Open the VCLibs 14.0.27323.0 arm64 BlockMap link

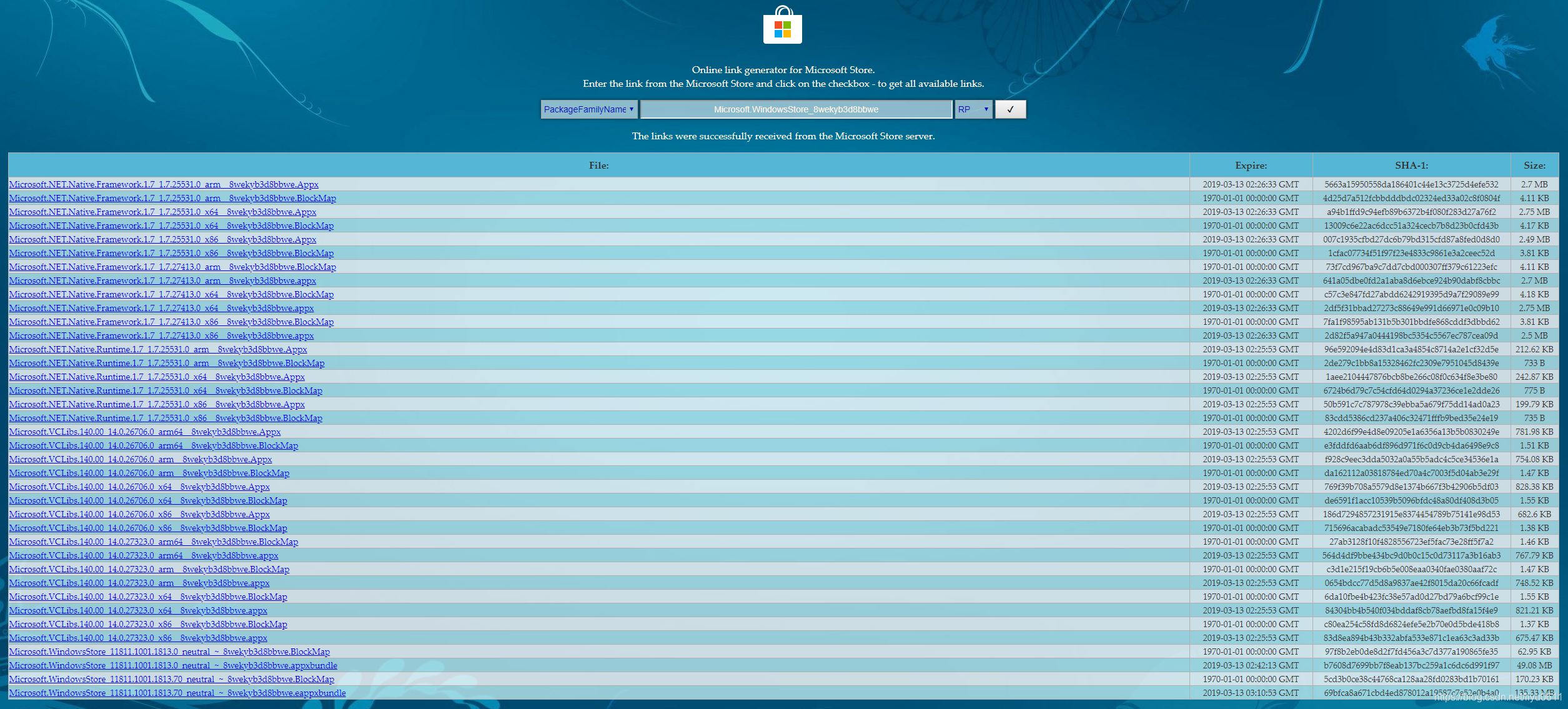(x=154, y=542)
